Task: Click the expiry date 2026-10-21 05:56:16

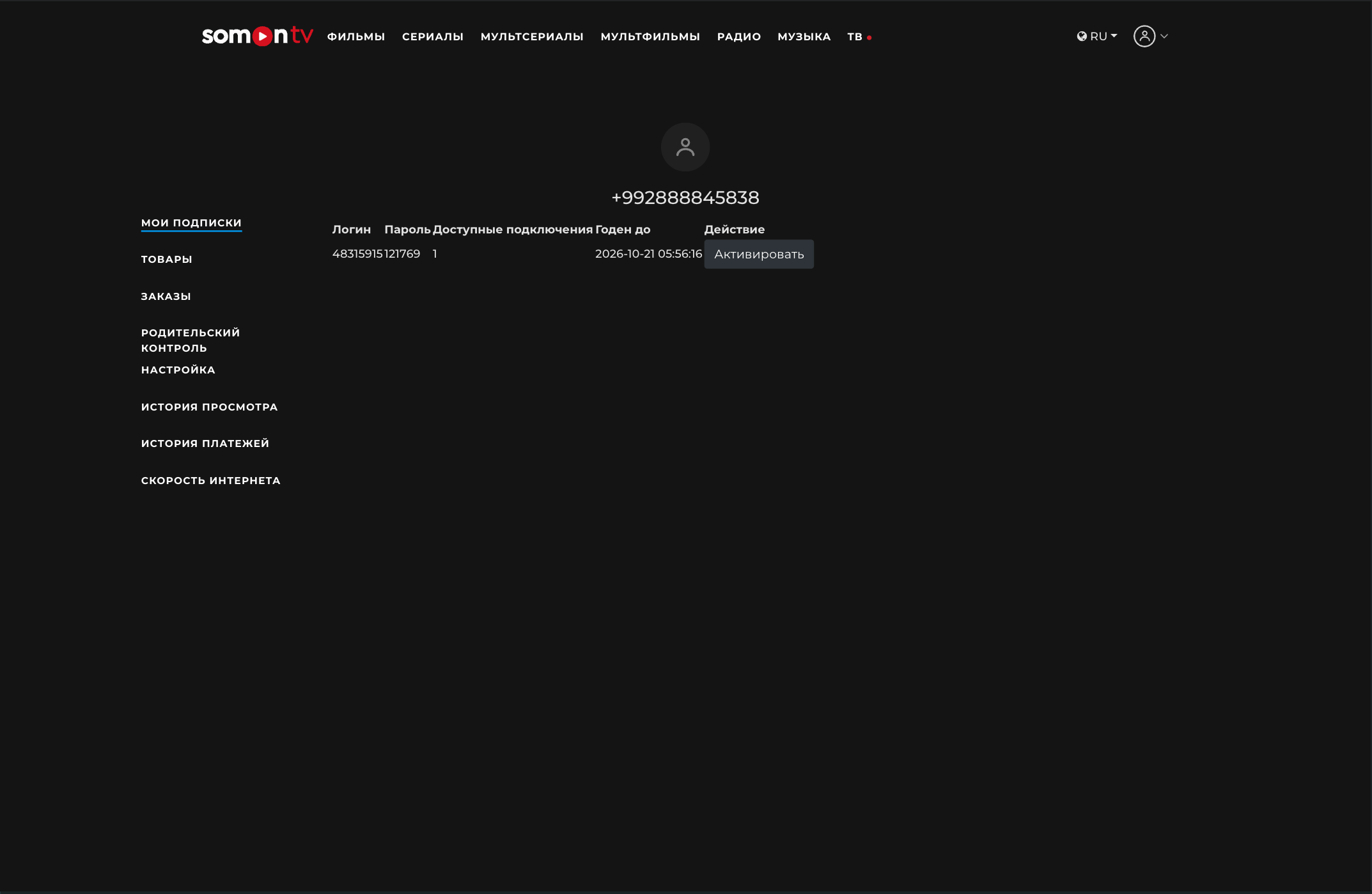Action: coord(649,254)
